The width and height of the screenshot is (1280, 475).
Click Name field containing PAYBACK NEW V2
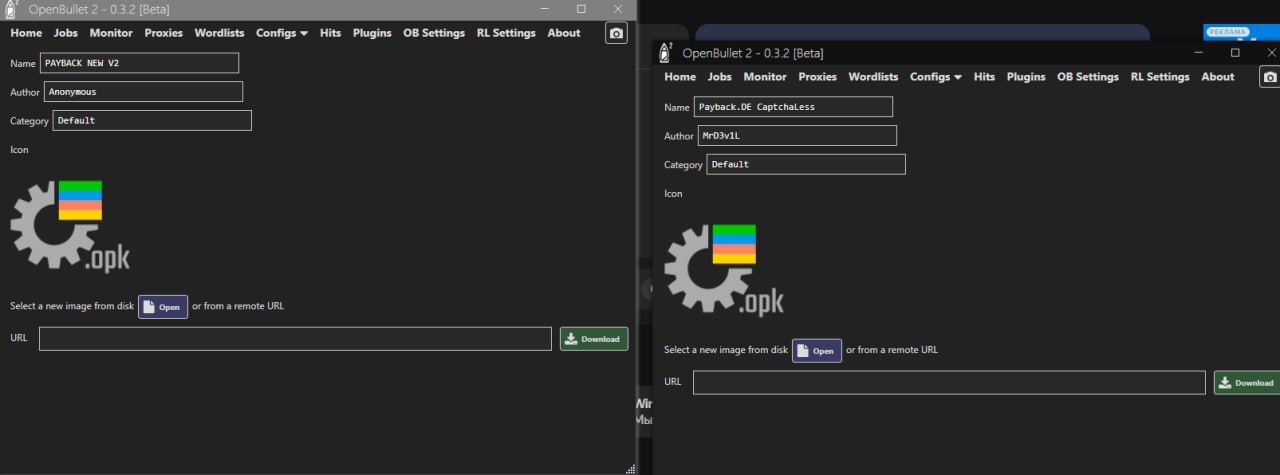pyautogui.click(x=139, y=63)
